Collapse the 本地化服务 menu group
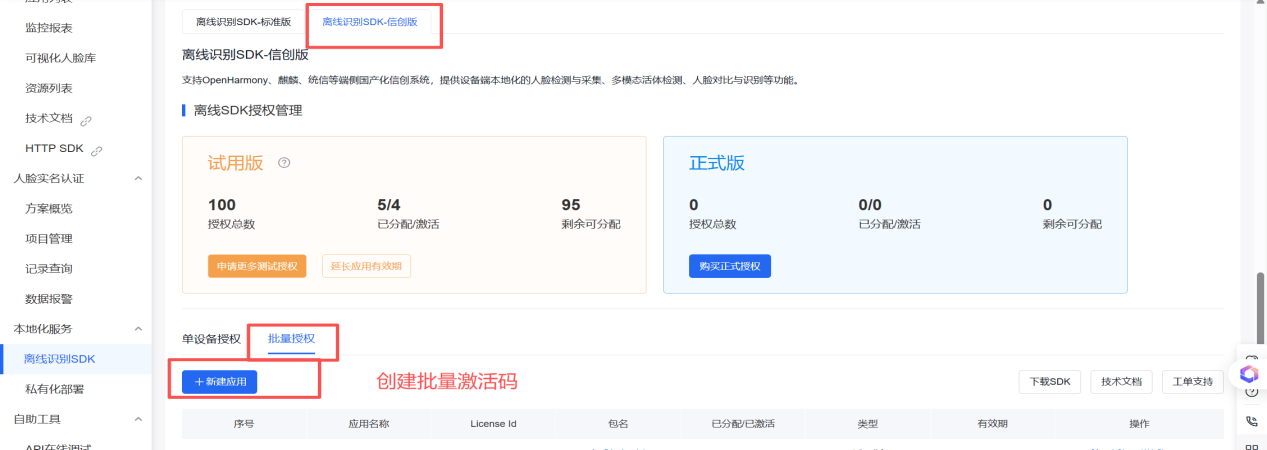The image size is (1267, 450). coord(138,328)
